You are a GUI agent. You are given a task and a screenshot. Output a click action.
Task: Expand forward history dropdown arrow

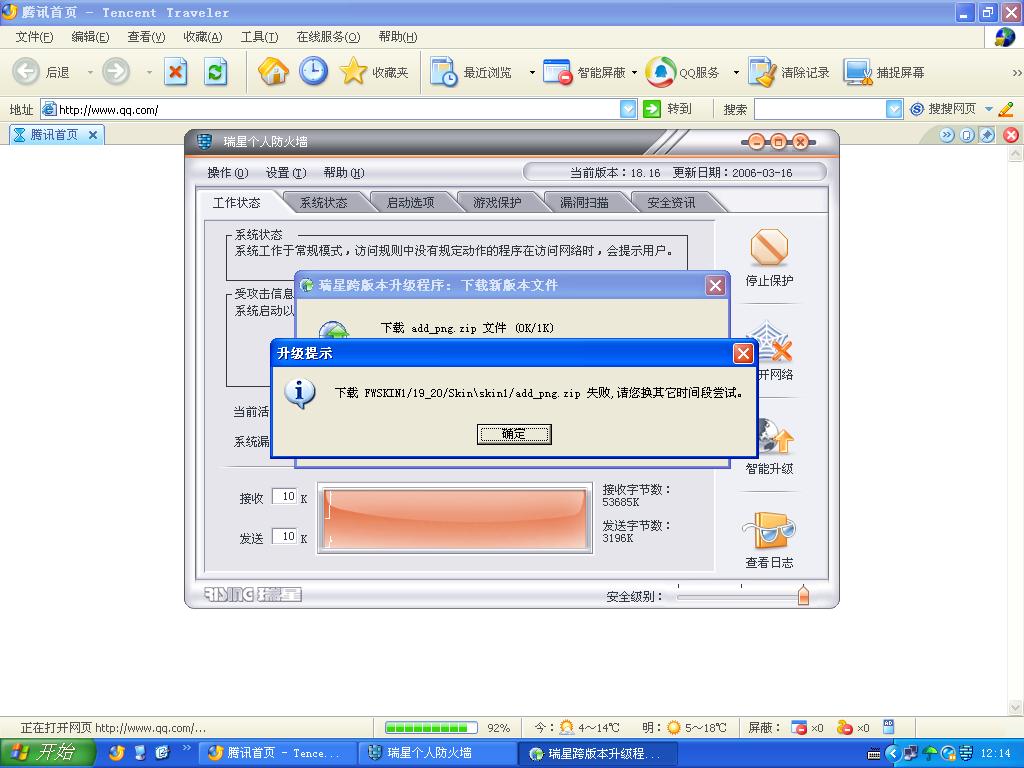point(150,72)
